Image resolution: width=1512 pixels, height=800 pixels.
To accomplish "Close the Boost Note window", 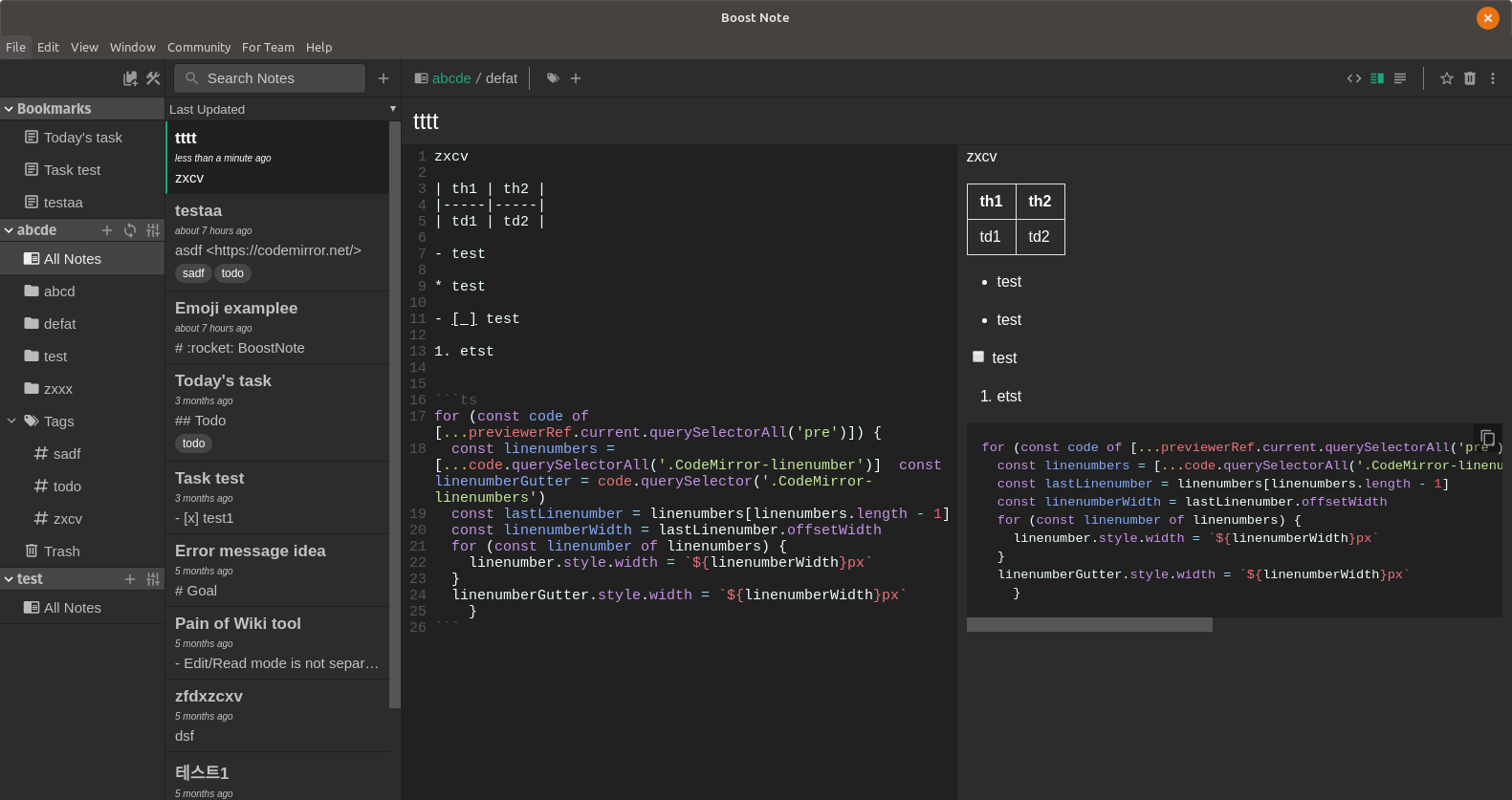I will 1488,18.
